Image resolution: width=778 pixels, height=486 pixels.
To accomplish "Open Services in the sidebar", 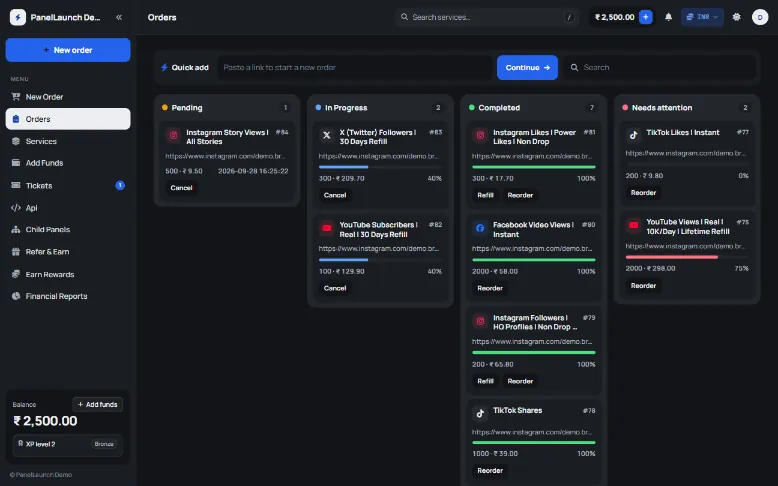I will pos(68,141).
